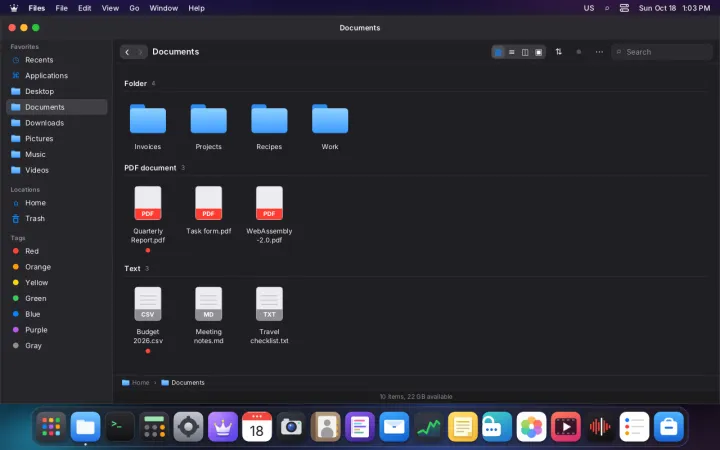Open the Files app menu
This screenshot has width=720, height=450.
tap(37, 8)
